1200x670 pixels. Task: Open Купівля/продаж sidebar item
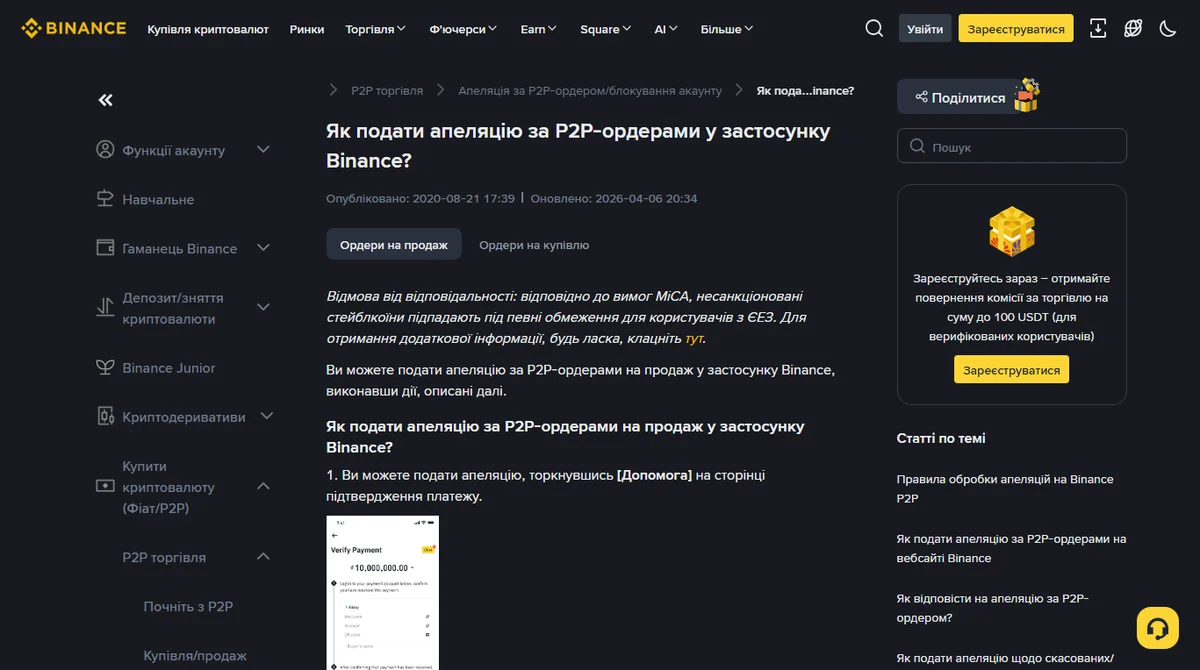click(x=195, y=656)
